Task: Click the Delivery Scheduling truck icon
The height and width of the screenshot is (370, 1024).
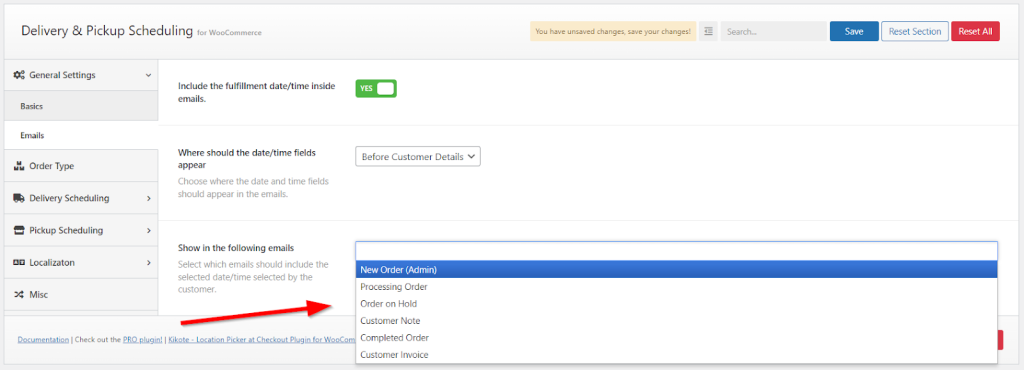Action: click(x=19, y=198)
